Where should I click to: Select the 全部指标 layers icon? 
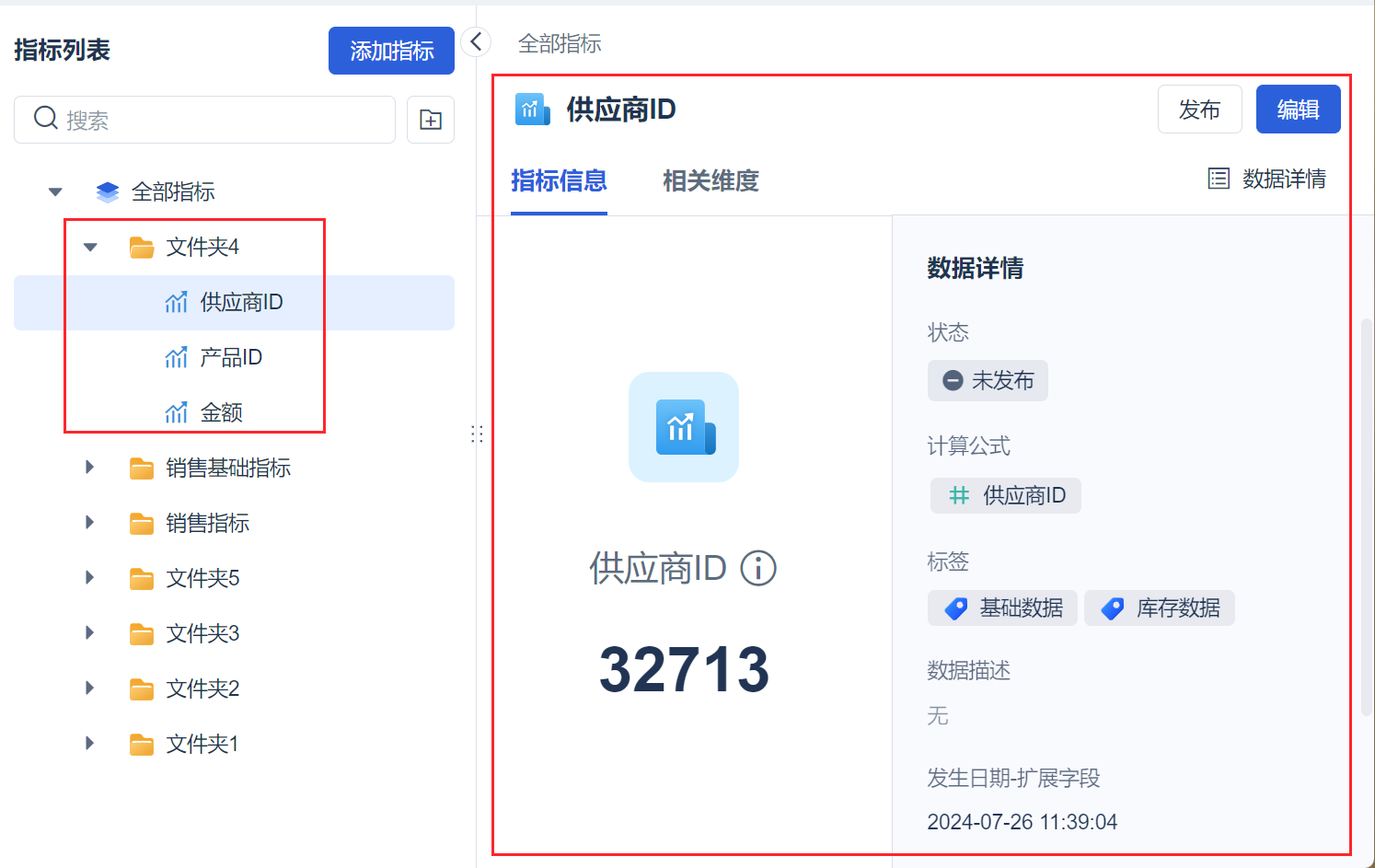point(108,191)
